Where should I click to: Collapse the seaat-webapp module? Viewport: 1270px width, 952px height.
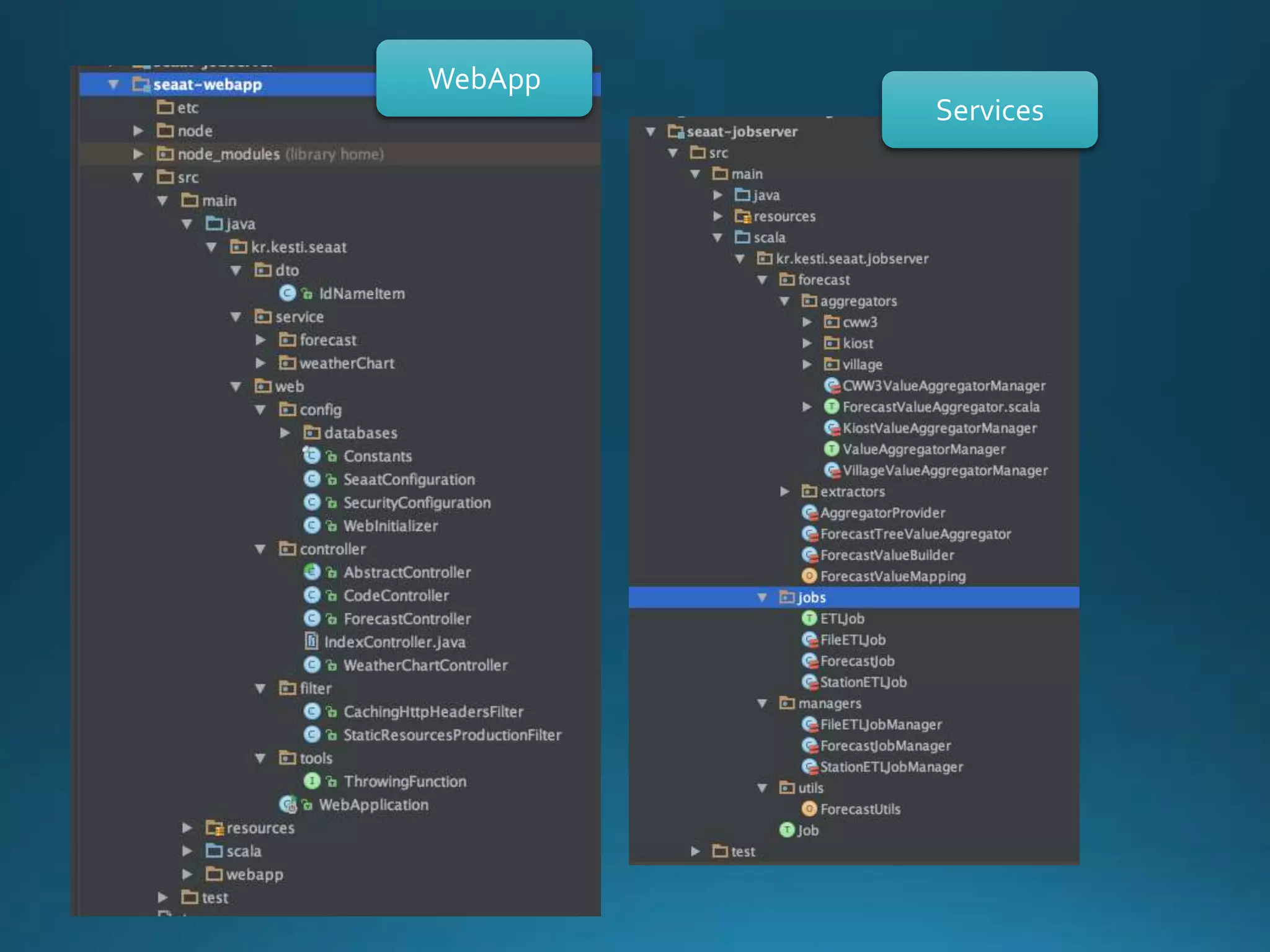(x=113, y=84)
